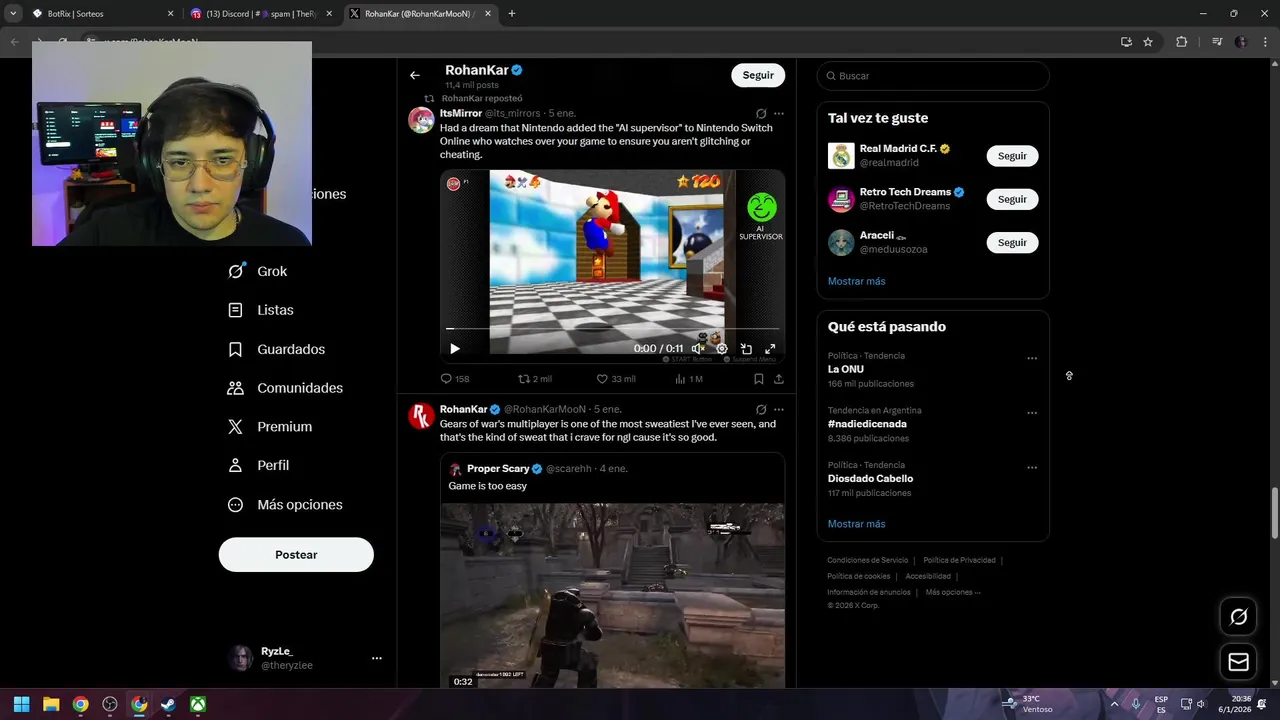
Task: Open Política de cookies link
Action: click(x=859, y=576)
